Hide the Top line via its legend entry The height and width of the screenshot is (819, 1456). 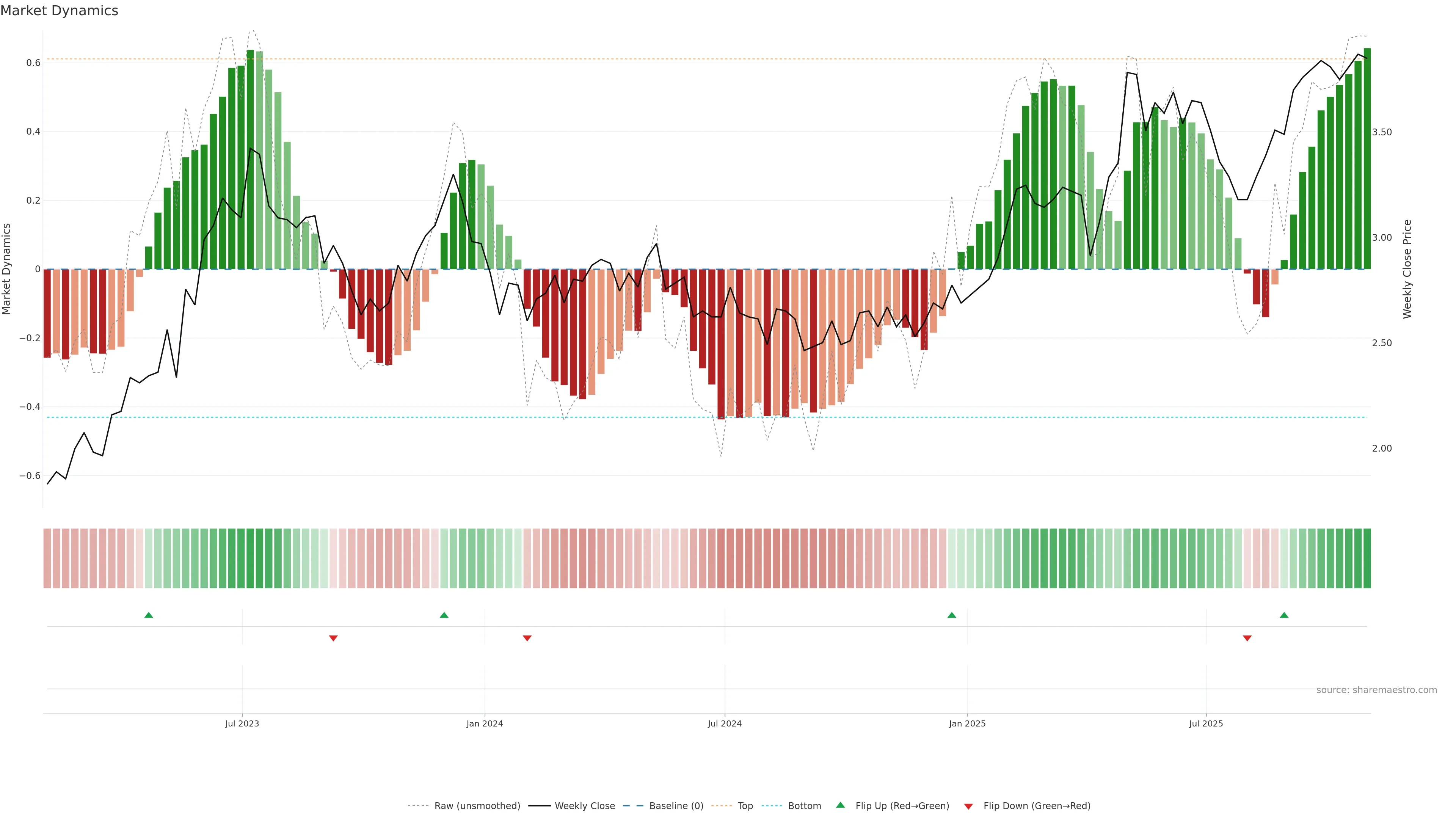pyautogui.click(x=745, y=806)
